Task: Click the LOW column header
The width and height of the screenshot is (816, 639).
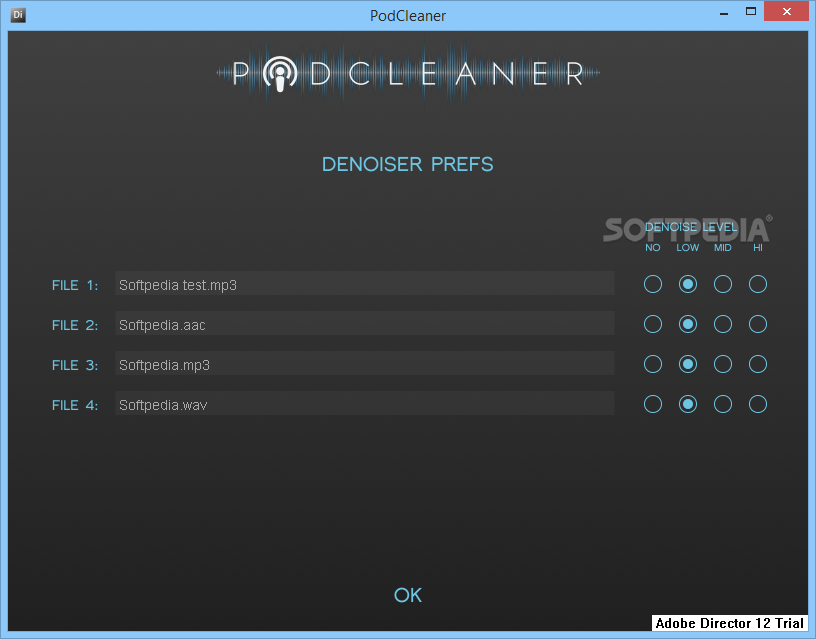Action: point(687,248)
